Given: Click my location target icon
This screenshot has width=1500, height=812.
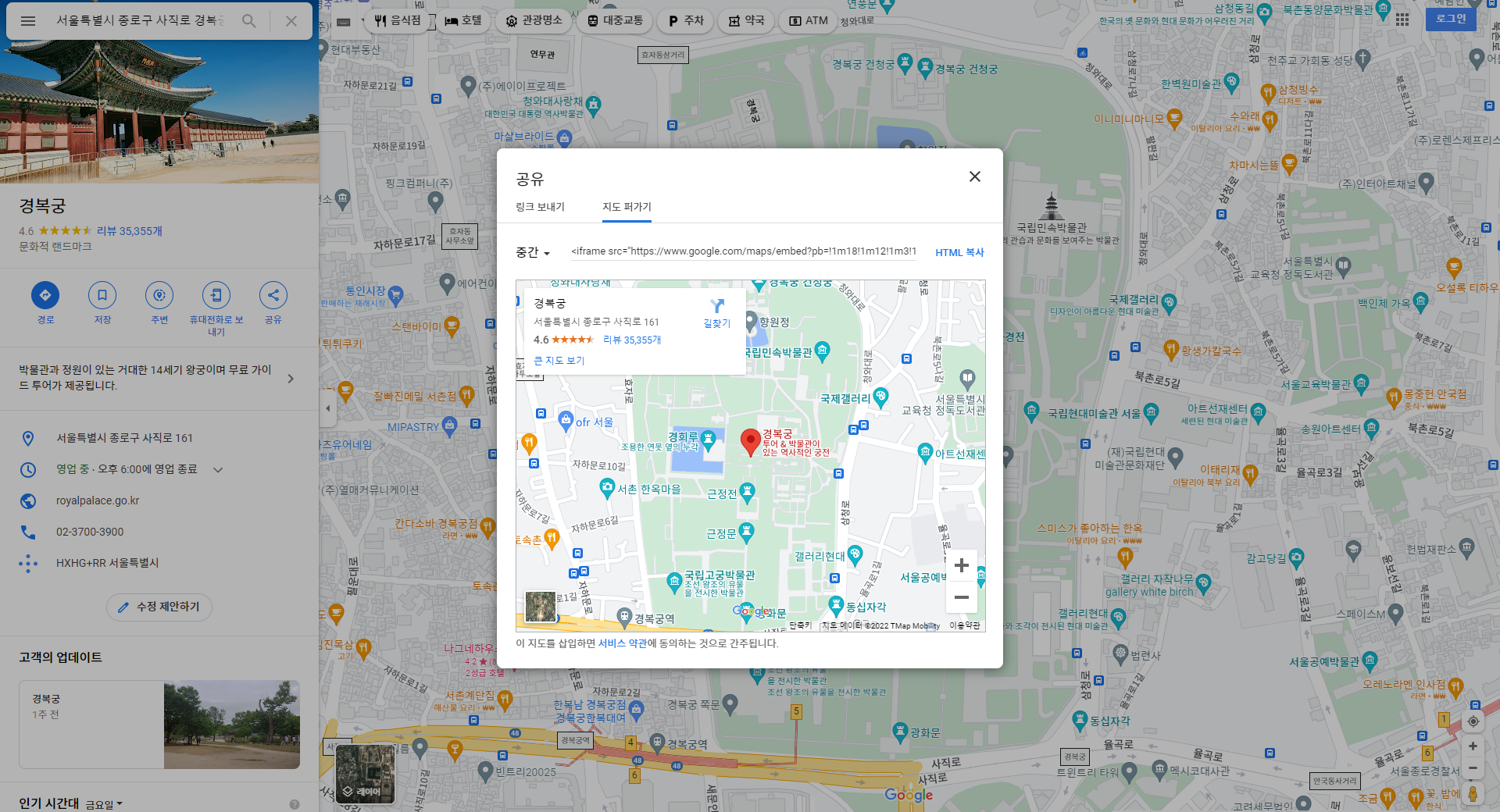Looking at the screenshot, I should point(1473,721).
